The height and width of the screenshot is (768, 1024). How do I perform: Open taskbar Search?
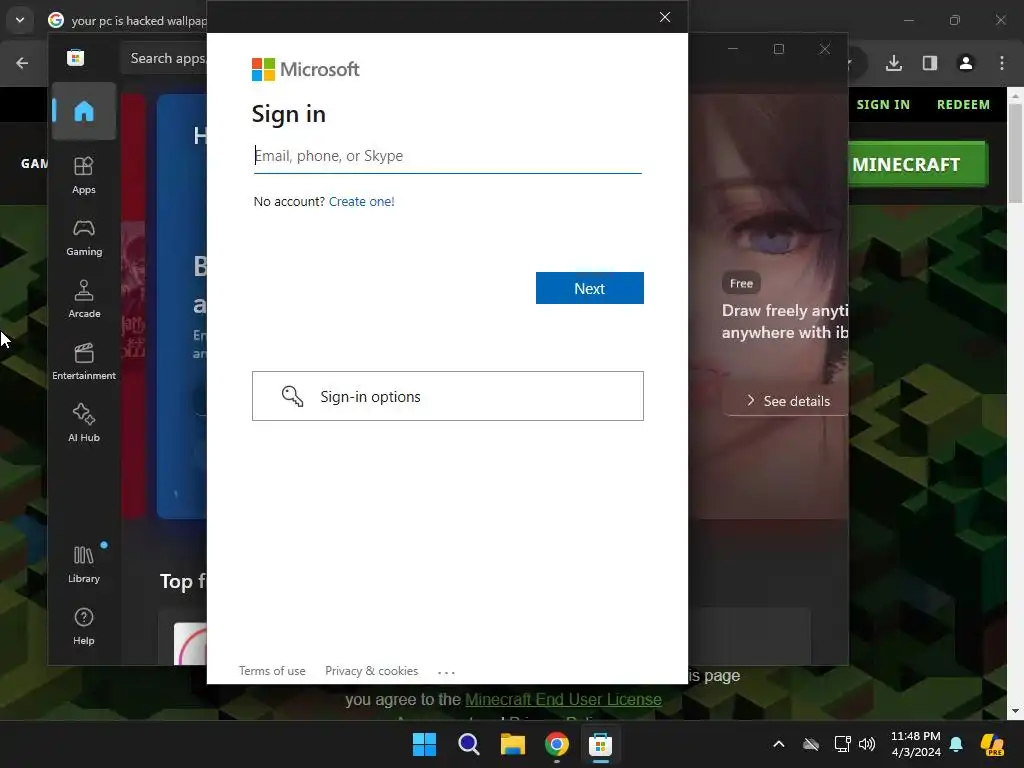coord(469,744)
